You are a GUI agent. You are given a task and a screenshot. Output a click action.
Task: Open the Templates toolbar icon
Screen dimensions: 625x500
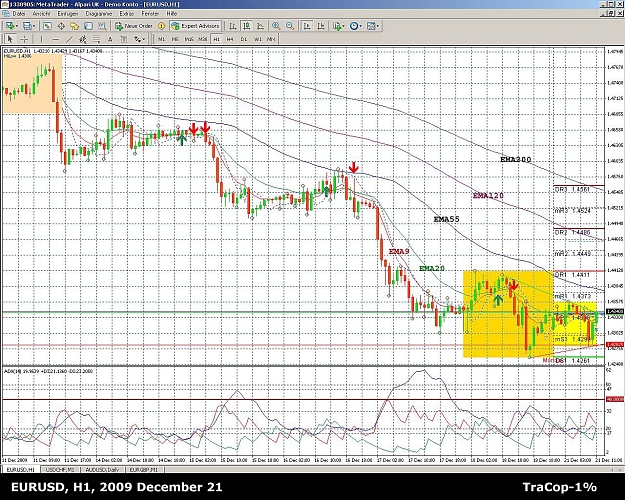tap(371, 26)
